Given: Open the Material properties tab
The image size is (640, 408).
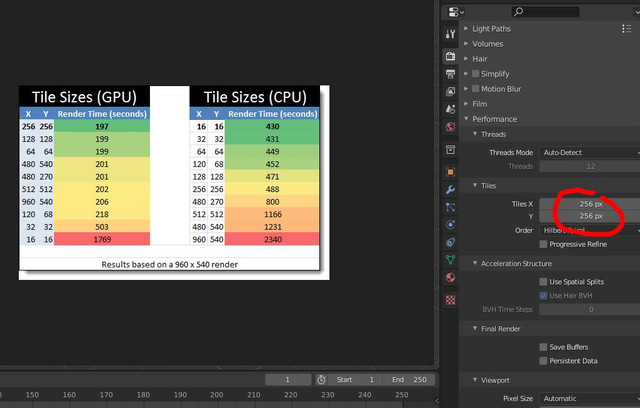Looking at the screenshot, I should pos(450,277).
